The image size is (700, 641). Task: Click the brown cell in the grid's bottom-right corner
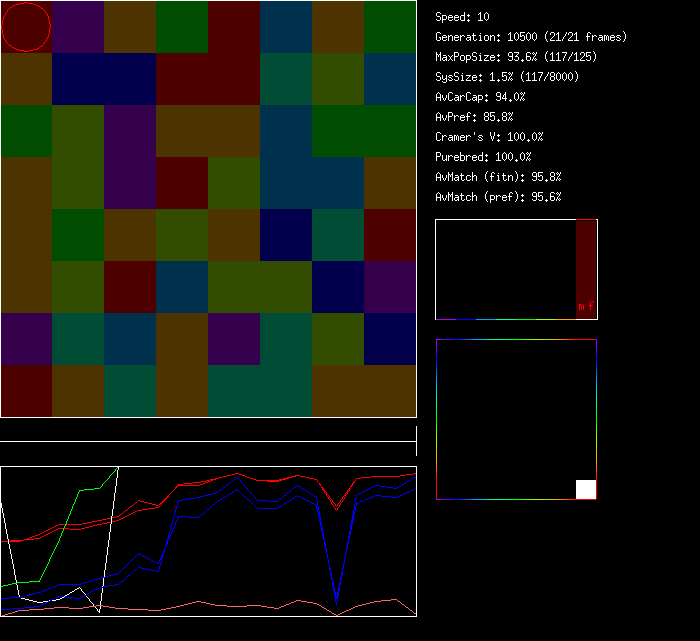click(390, 391)
